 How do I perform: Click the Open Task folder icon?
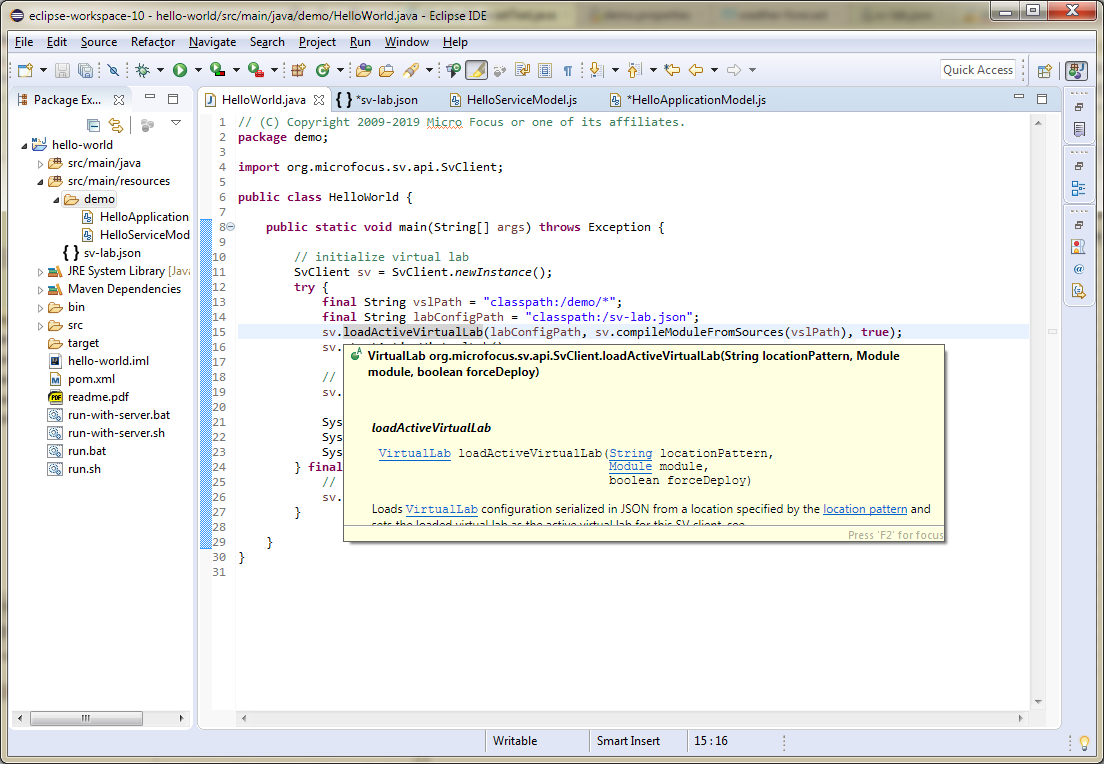(387, 70)
